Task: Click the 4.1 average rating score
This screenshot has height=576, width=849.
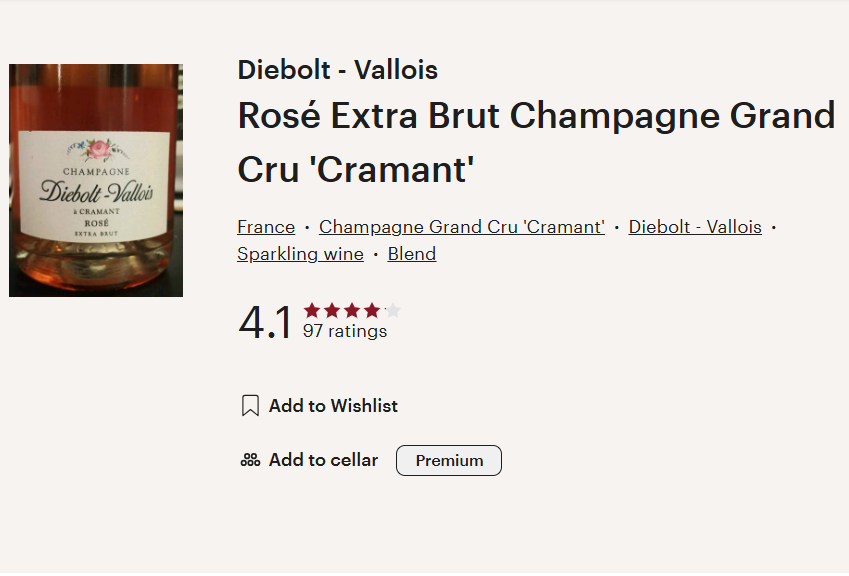Action: 261,322
